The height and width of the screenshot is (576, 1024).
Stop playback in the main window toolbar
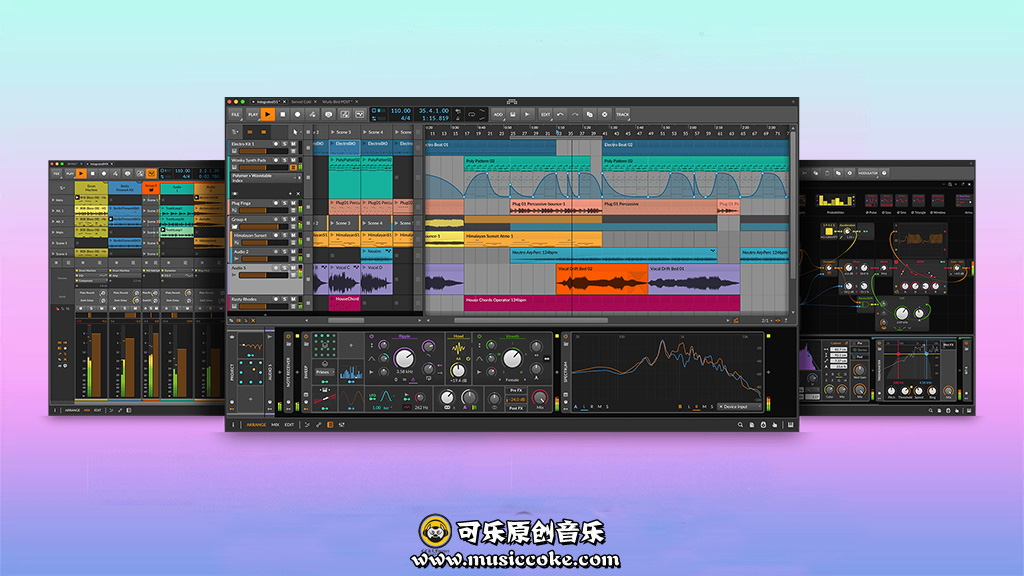(283, 114)
